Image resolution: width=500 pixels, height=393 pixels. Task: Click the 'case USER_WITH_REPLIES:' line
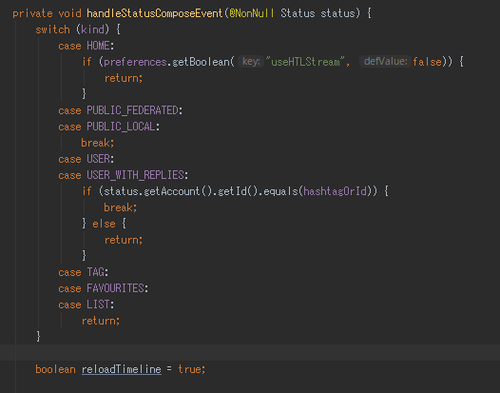coord(123,175)
